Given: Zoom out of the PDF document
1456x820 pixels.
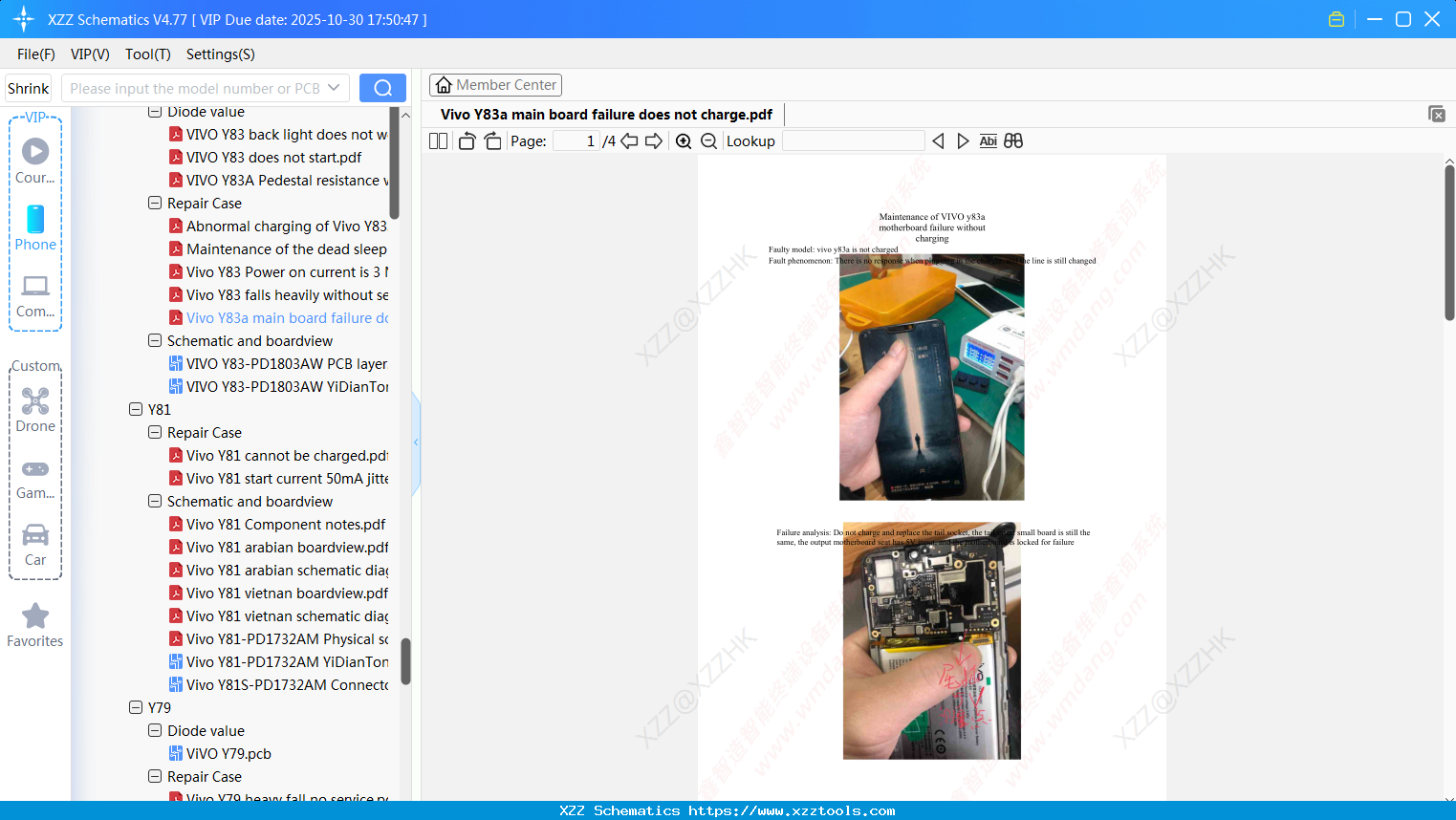Looking at the screenshot, I should (708, 140).
